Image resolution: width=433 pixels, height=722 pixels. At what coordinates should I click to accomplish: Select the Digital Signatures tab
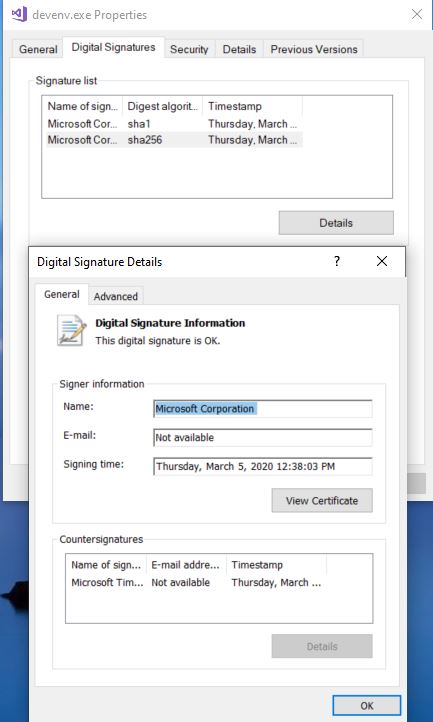coord(113,47)
